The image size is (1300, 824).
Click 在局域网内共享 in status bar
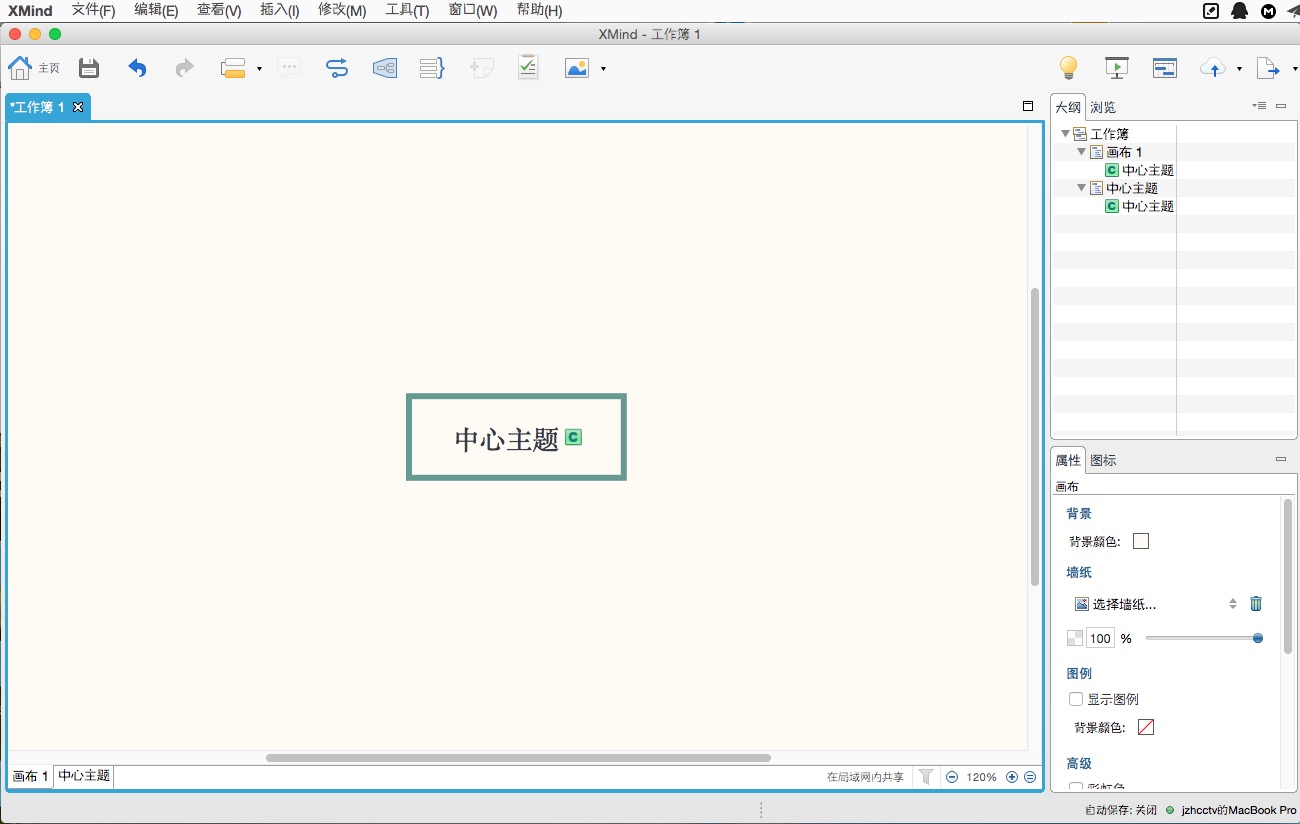pos(865,777)
